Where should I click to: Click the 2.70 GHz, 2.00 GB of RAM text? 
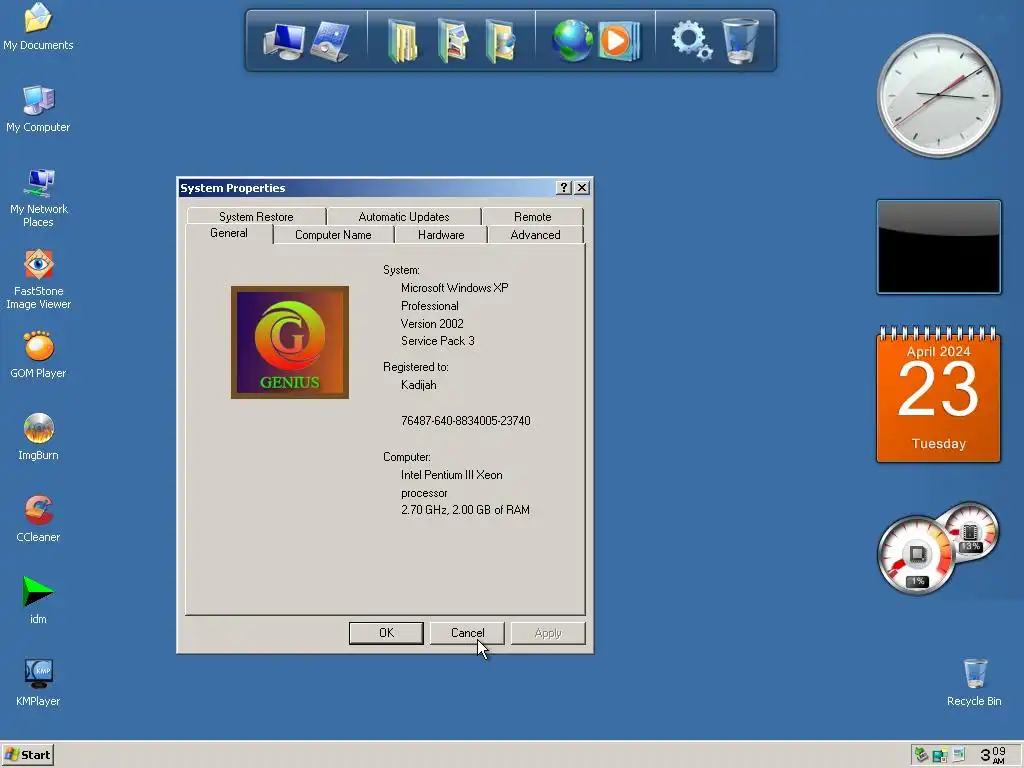pos(465,509)
